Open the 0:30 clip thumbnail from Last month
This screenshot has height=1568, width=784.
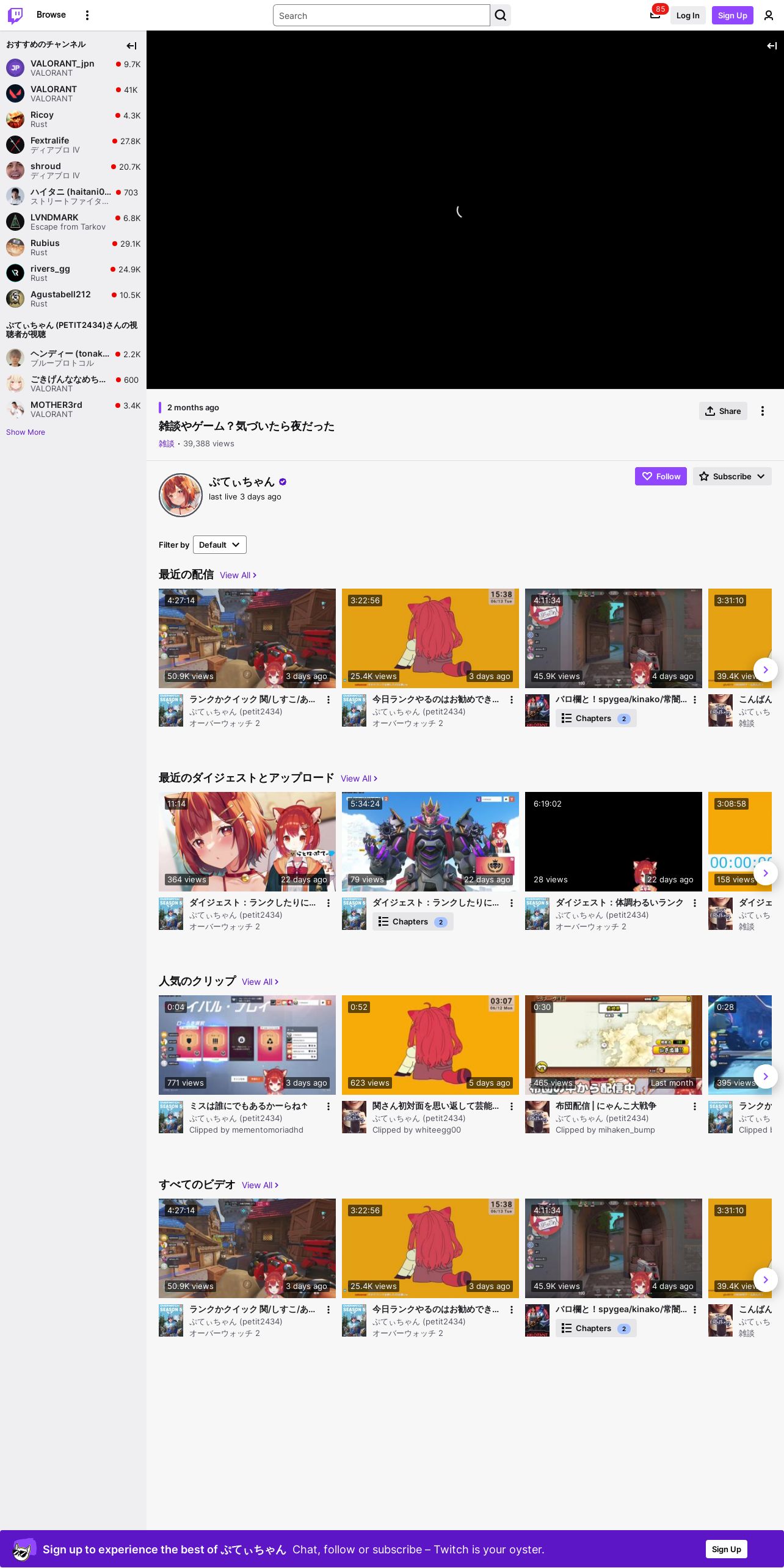(x=614, y=1045)
